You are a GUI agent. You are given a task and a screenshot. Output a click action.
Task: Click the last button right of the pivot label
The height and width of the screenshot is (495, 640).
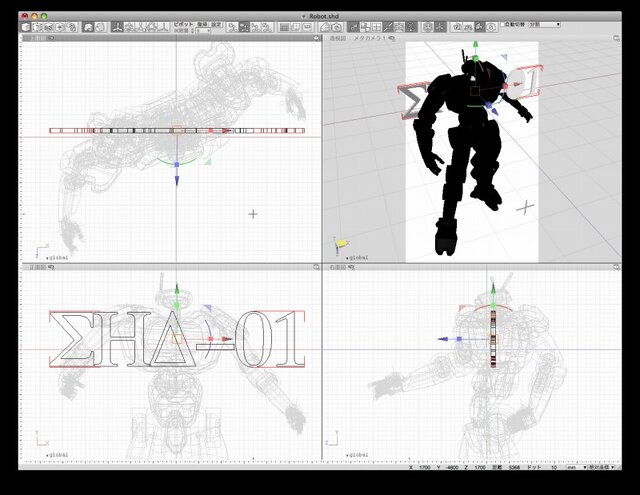216,24
